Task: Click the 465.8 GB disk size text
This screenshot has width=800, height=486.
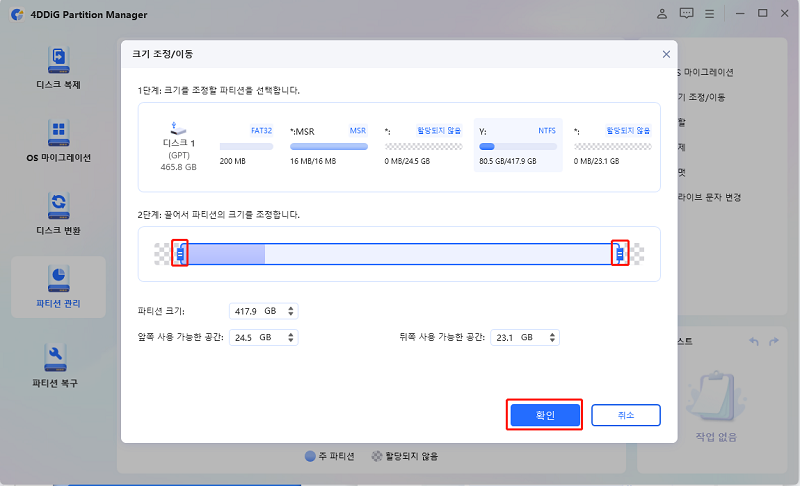Action: [x=178, y=167]
